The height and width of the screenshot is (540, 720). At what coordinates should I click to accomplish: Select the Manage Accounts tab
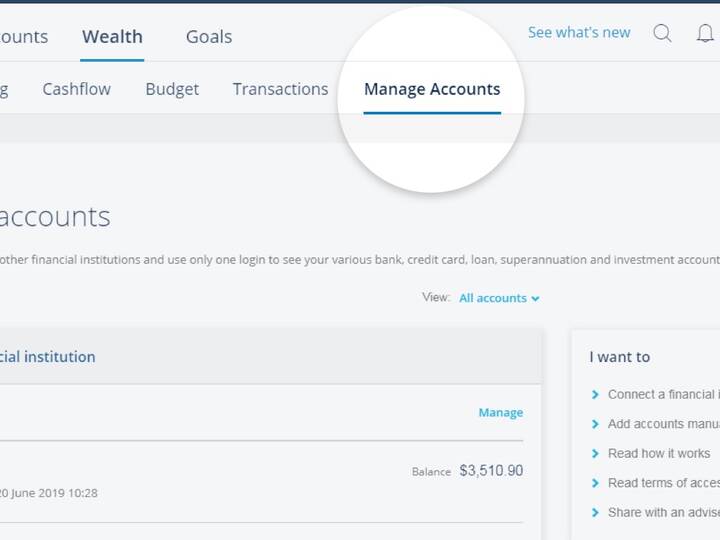point(432,89)
